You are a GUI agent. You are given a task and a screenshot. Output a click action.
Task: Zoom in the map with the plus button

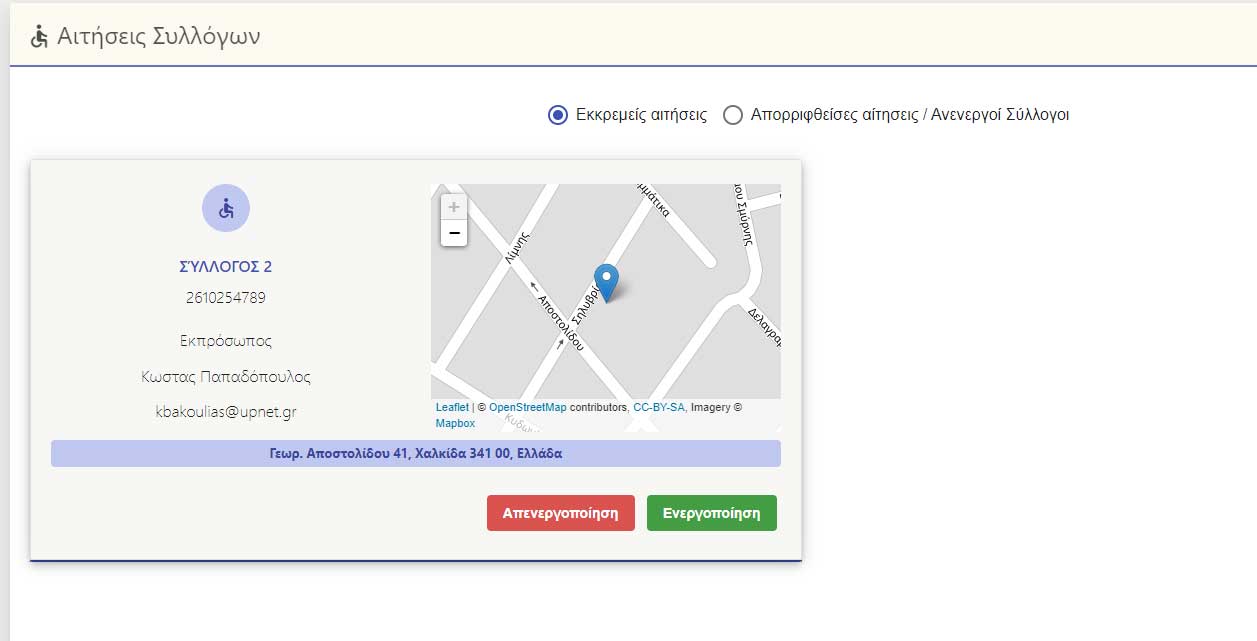(x=454, y=207)
